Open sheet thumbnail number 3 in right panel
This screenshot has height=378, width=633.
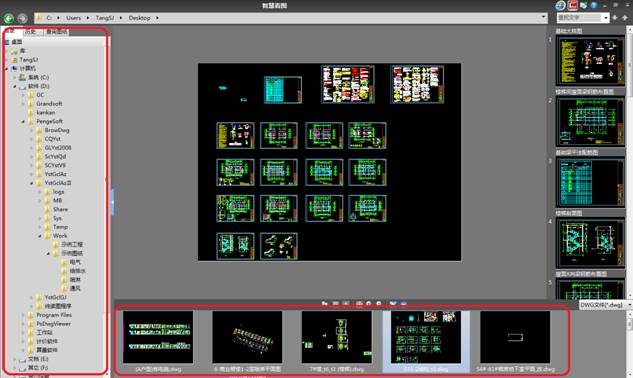coord(590,182)
